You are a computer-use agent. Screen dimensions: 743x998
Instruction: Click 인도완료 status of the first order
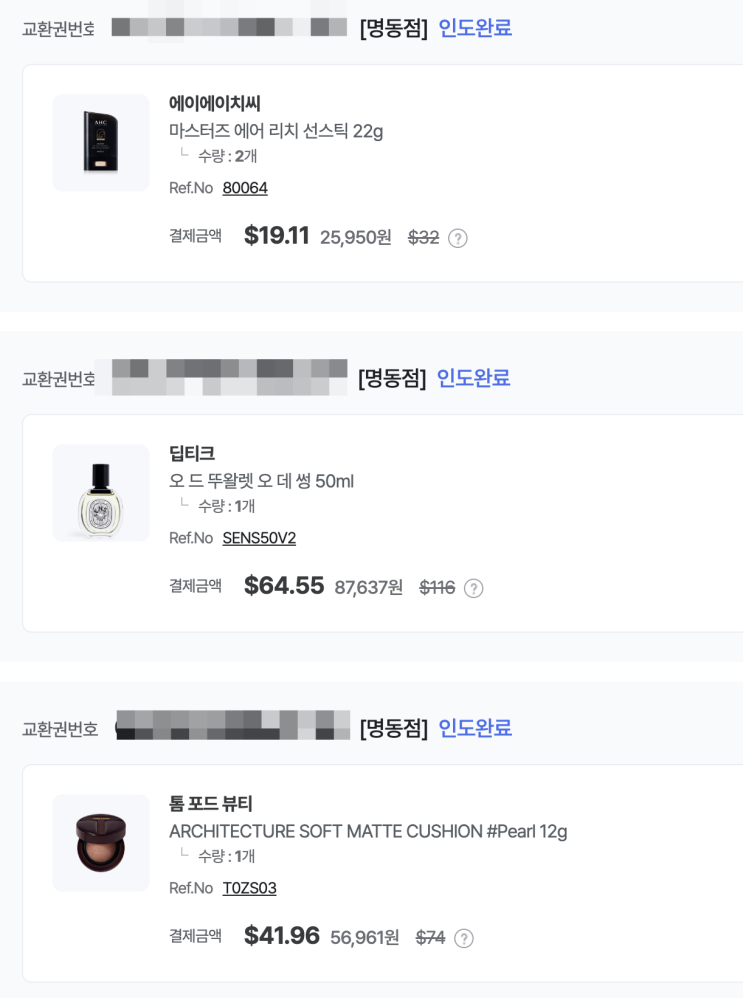pos(475,28)
